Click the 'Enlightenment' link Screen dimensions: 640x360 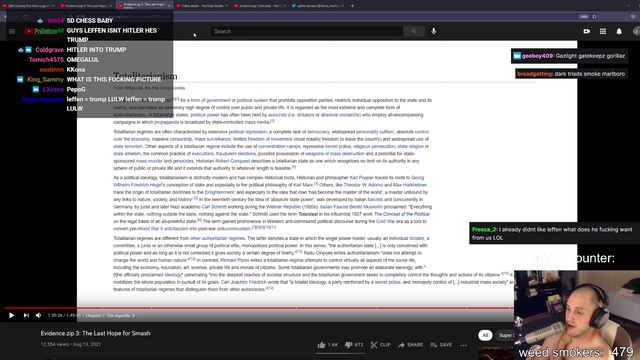219,192
